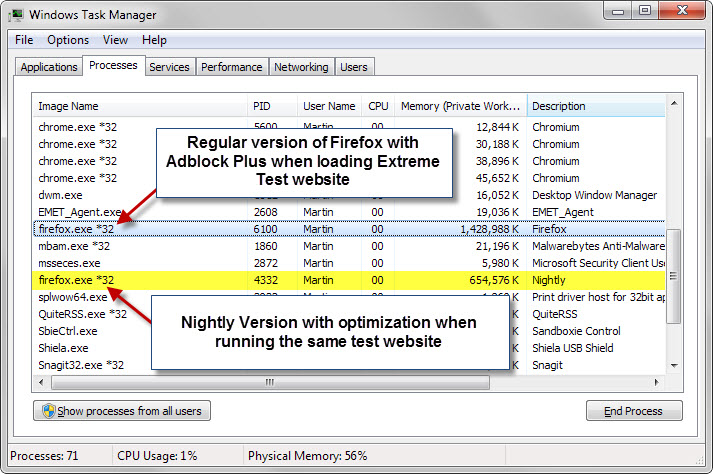The height and width of the screenshot is (474, 713).
Task: Click the 1,428,988 K memory value
Action: (x=489, y=229)
